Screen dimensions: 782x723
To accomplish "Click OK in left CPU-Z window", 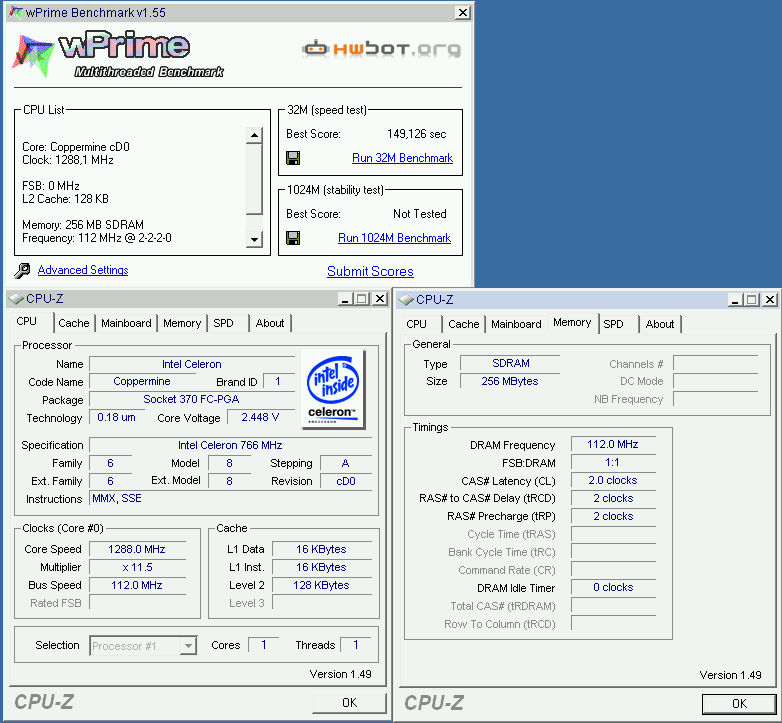I will tap(349, 703).
